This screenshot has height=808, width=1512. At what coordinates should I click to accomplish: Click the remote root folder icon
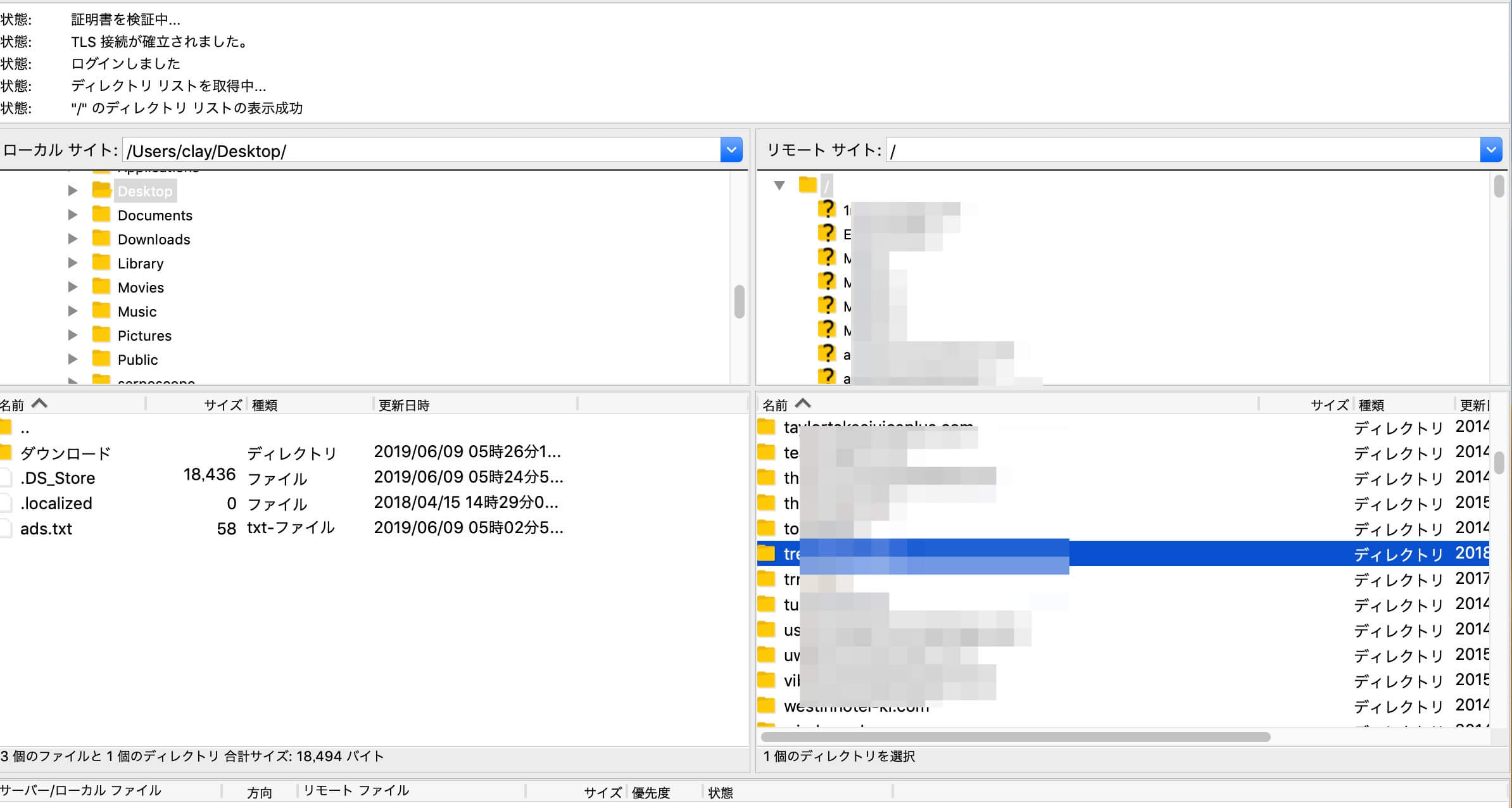(807, 185)
